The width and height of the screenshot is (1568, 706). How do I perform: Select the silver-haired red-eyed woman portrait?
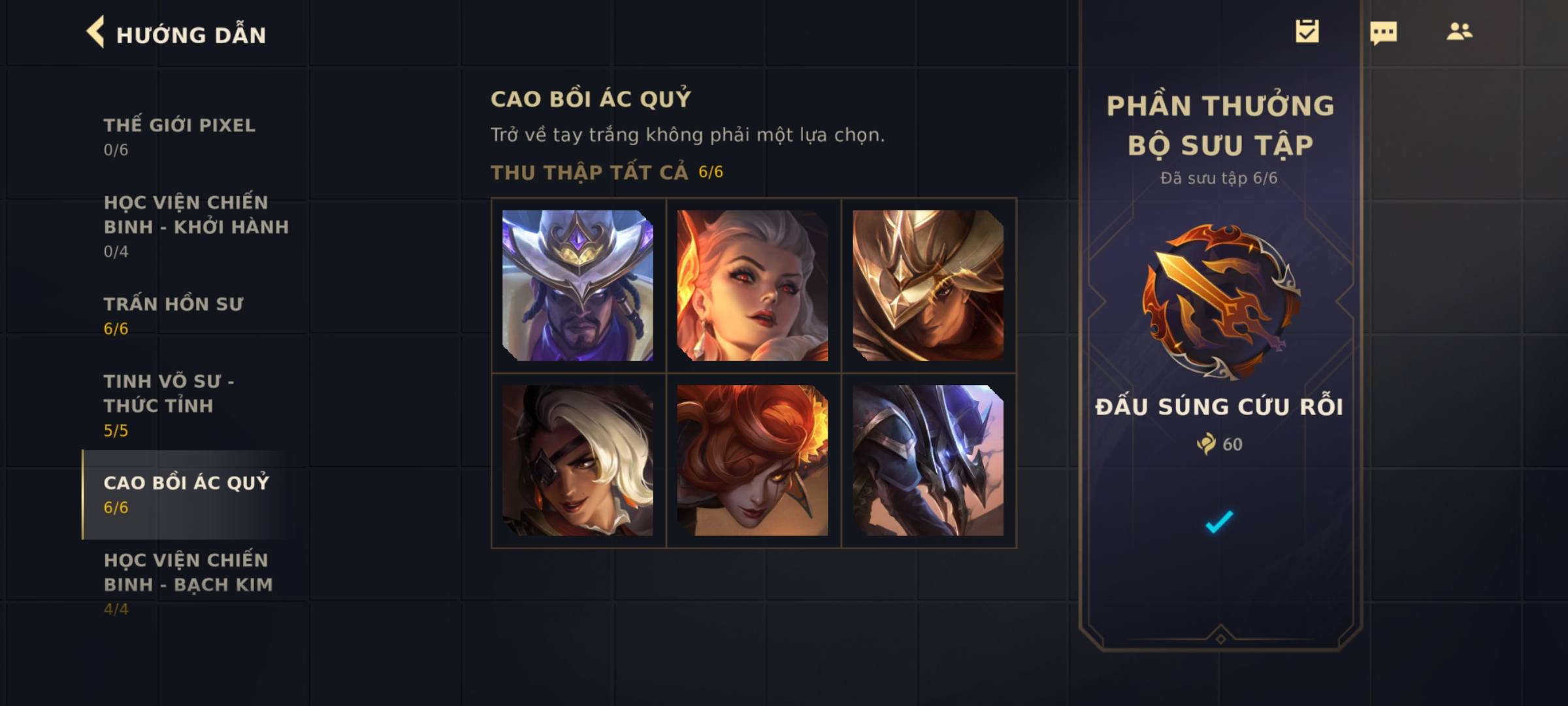pos(753,285)
